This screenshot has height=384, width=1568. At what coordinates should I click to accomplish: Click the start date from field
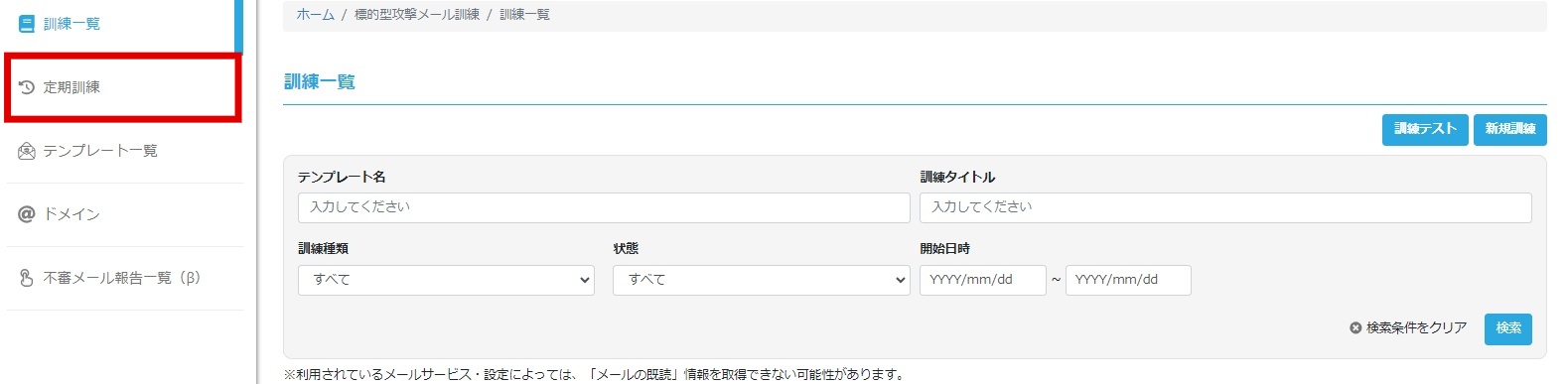(983, 280)
